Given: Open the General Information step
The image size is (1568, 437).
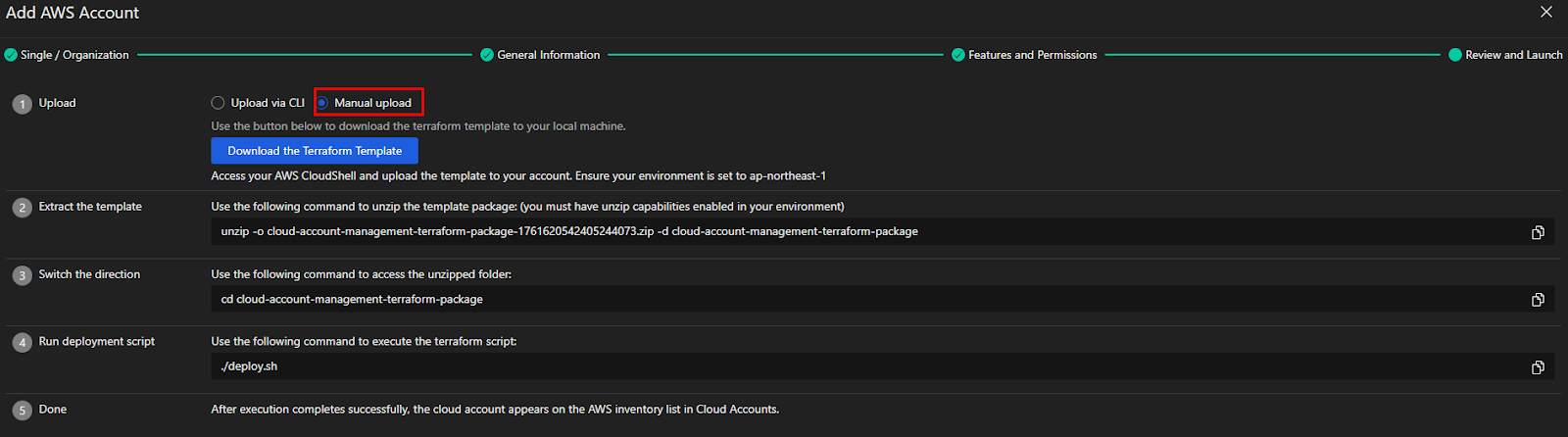Looking at the screenshot, I should point(548,55).
